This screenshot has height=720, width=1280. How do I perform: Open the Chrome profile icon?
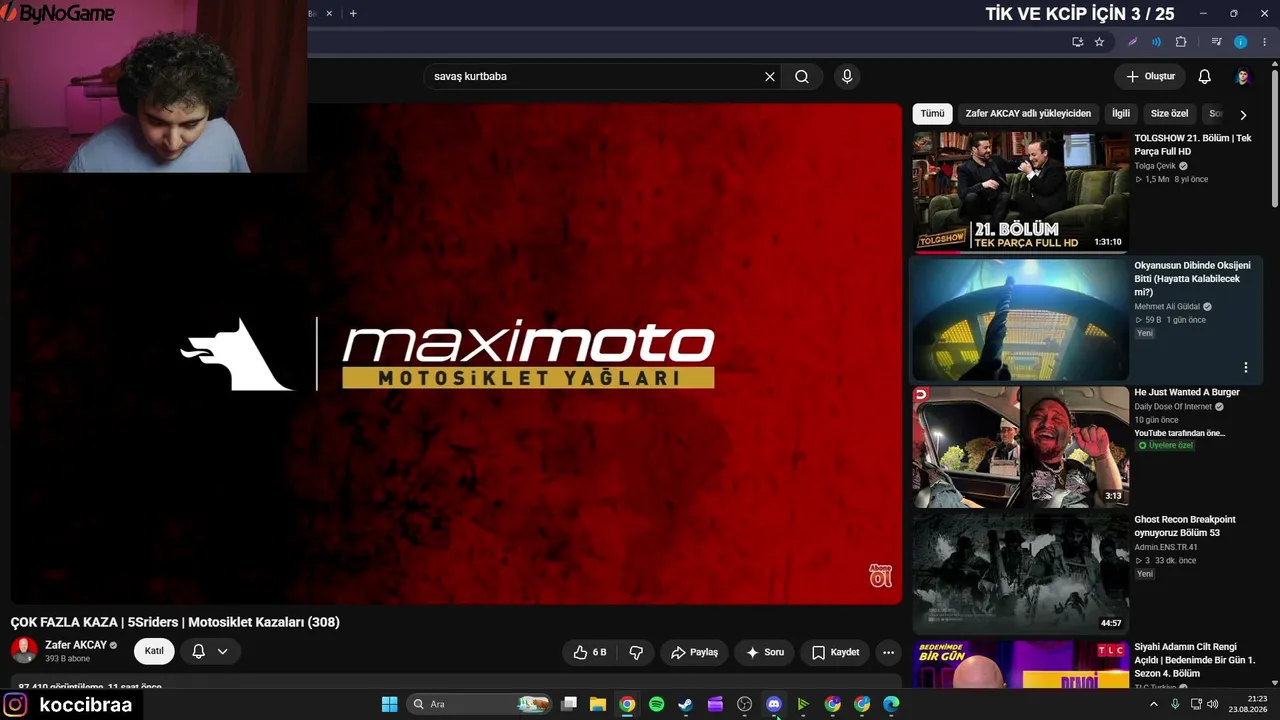pyautogui.click(x=1241, y=42)
